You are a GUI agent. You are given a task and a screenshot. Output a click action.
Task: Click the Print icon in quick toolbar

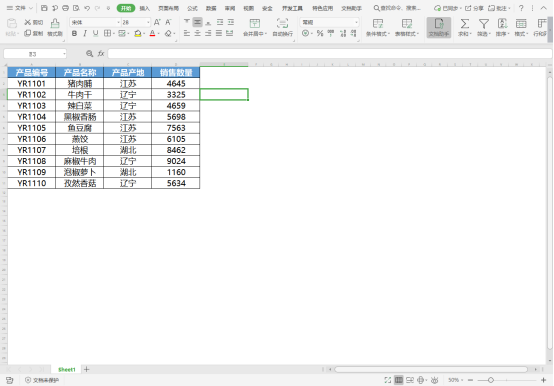(x=65, y=8)
